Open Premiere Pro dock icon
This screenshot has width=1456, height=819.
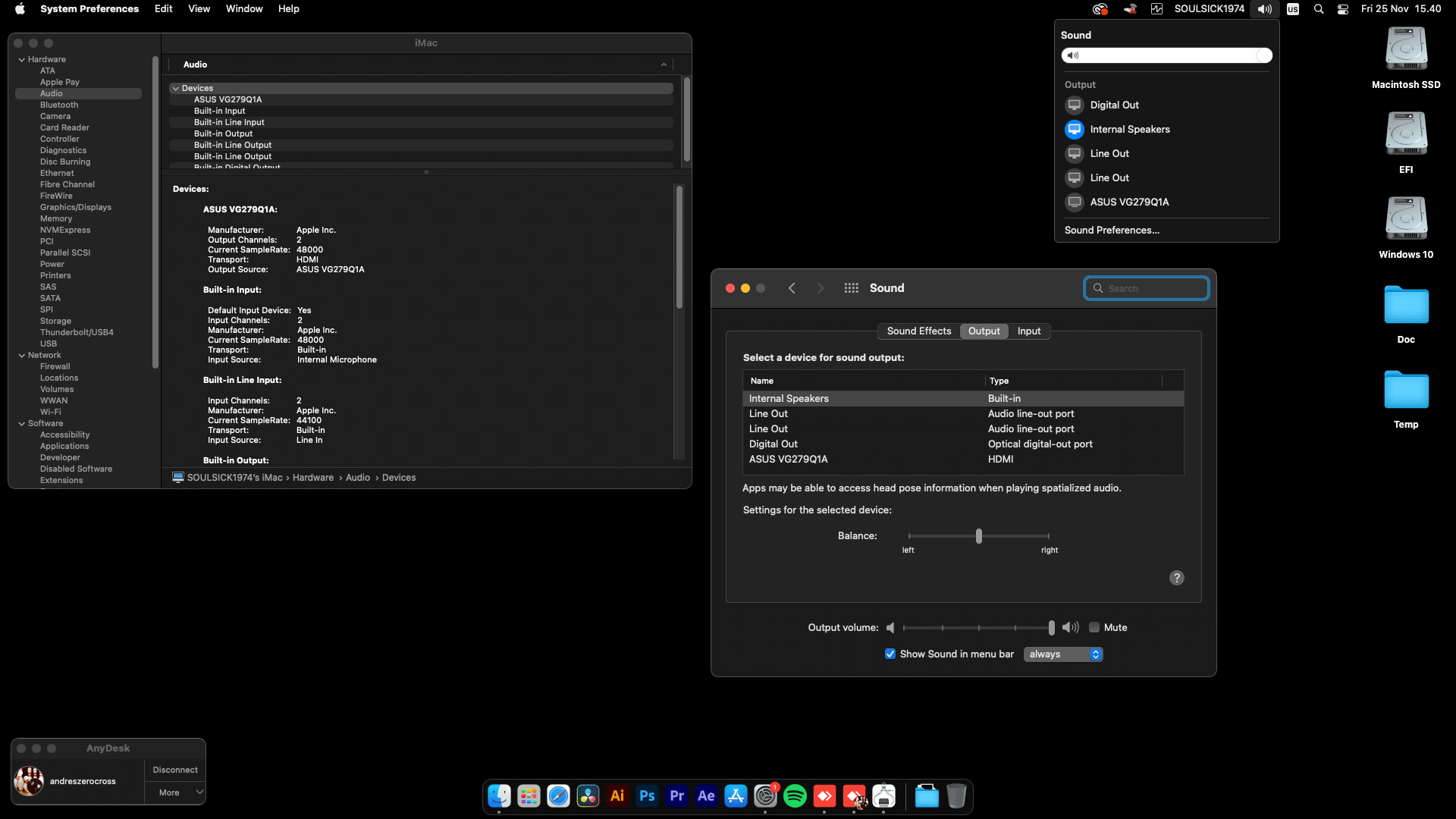676,795
